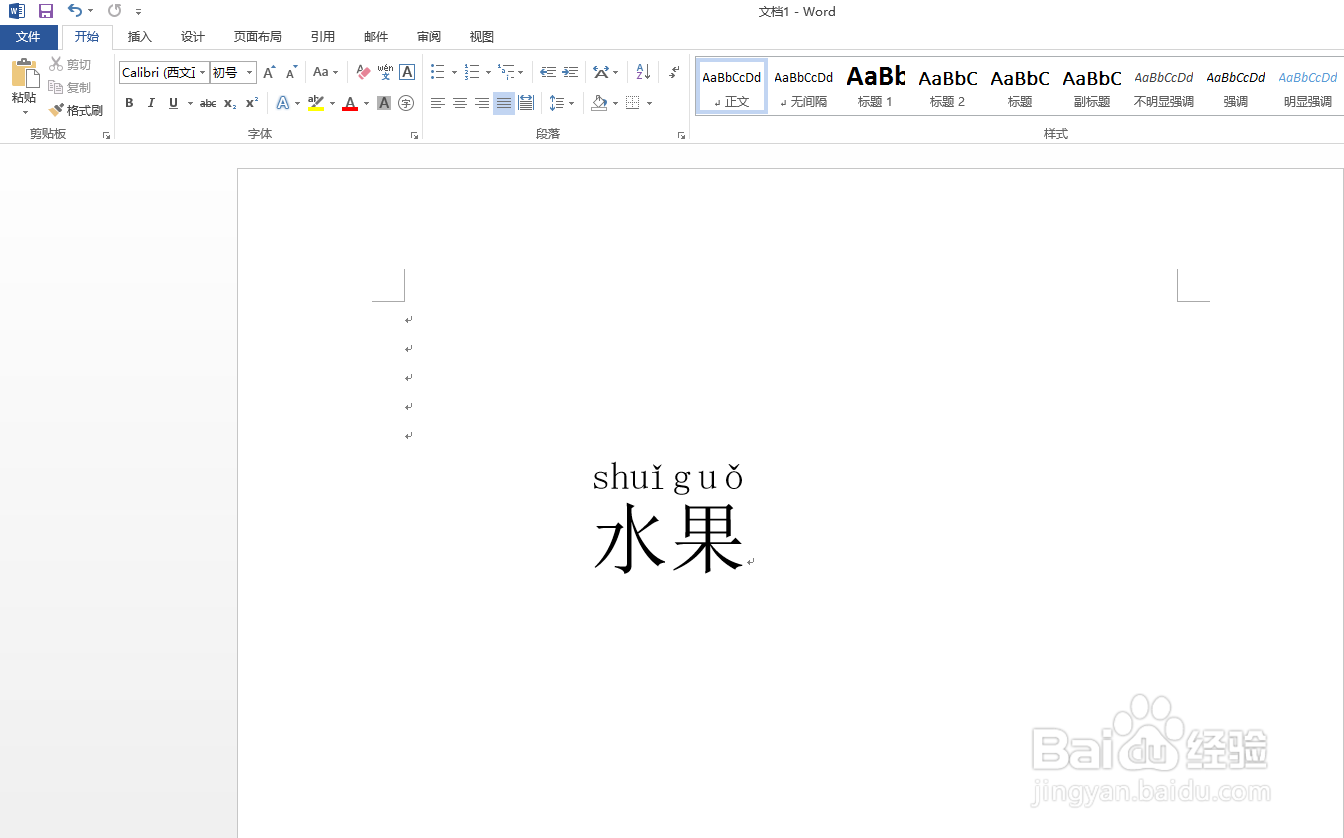Switch to the 插入 (Insert) tab
This screenshot has height=838, width=1344.
click(x=140, y=37)
